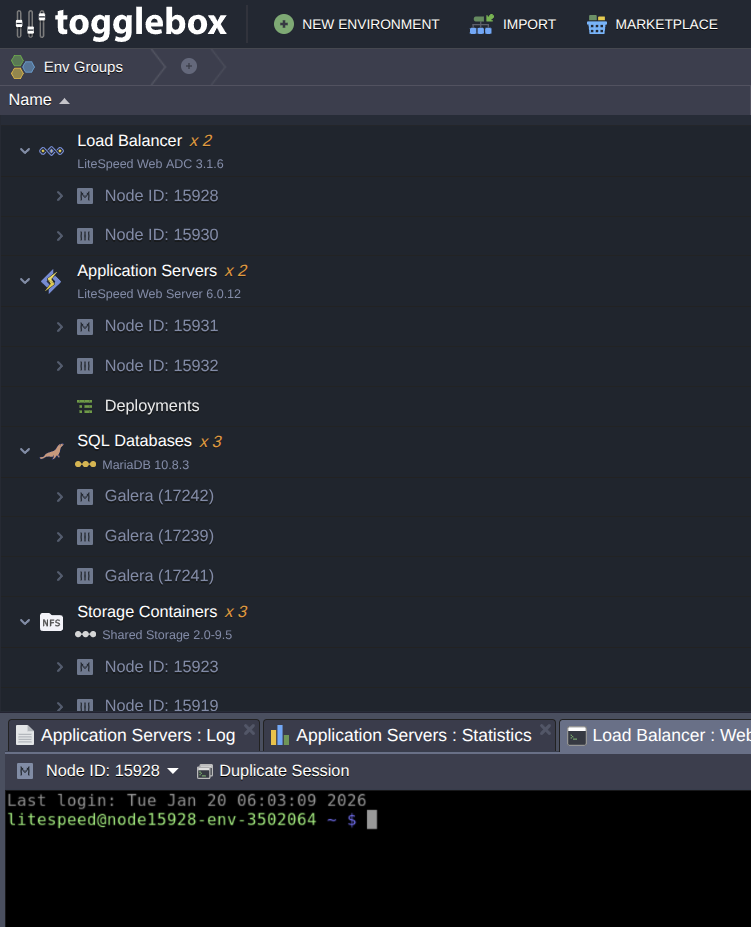Click the NFS storage icon
The width and height of the screenshot is (751, 927).
(x=51, y=622)
